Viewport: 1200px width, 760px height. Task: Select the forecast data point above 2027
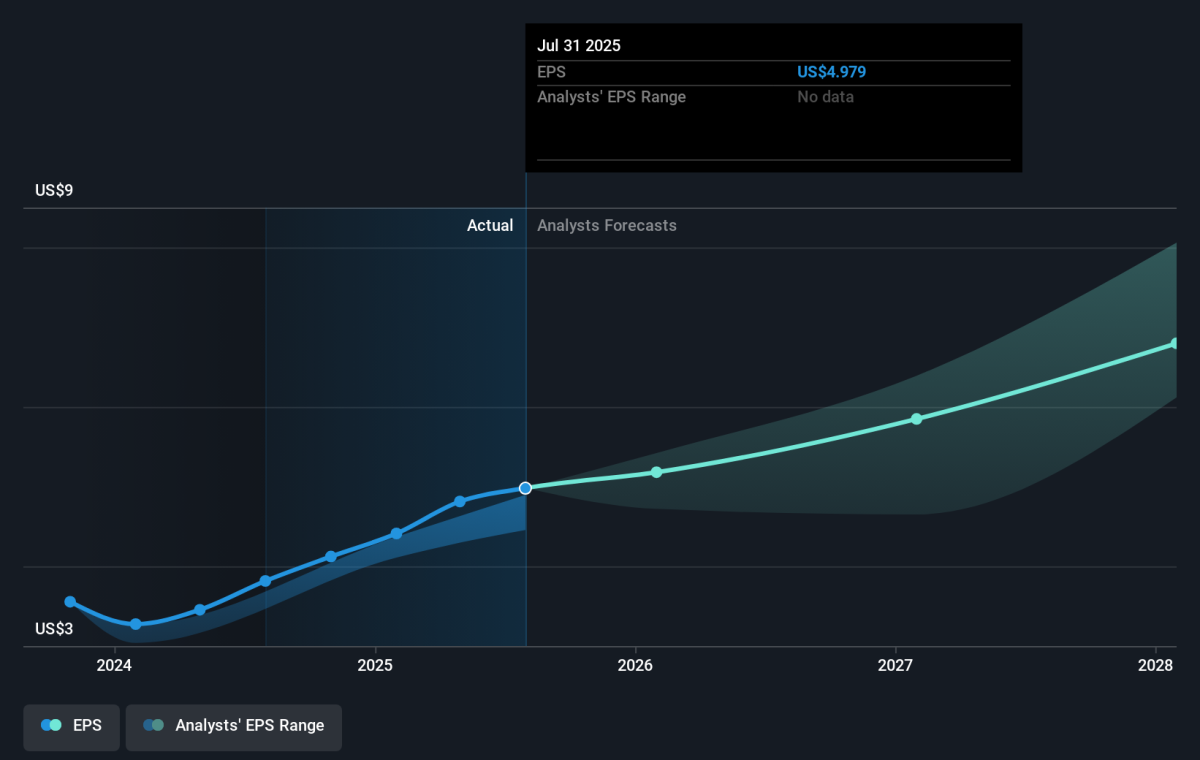(x=916, y=419)
